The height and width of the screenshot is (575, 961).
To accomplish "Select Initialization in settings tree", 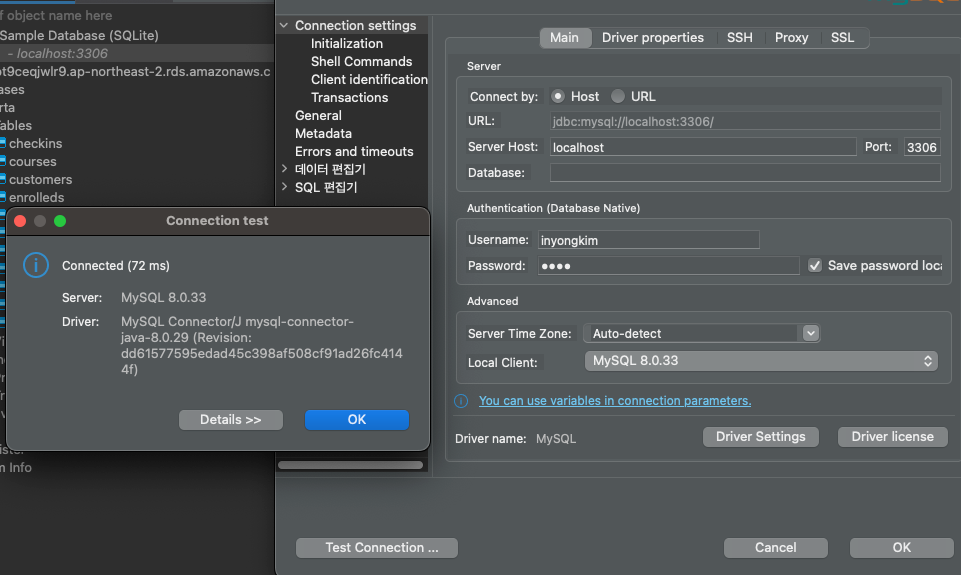I will [347, 44].
